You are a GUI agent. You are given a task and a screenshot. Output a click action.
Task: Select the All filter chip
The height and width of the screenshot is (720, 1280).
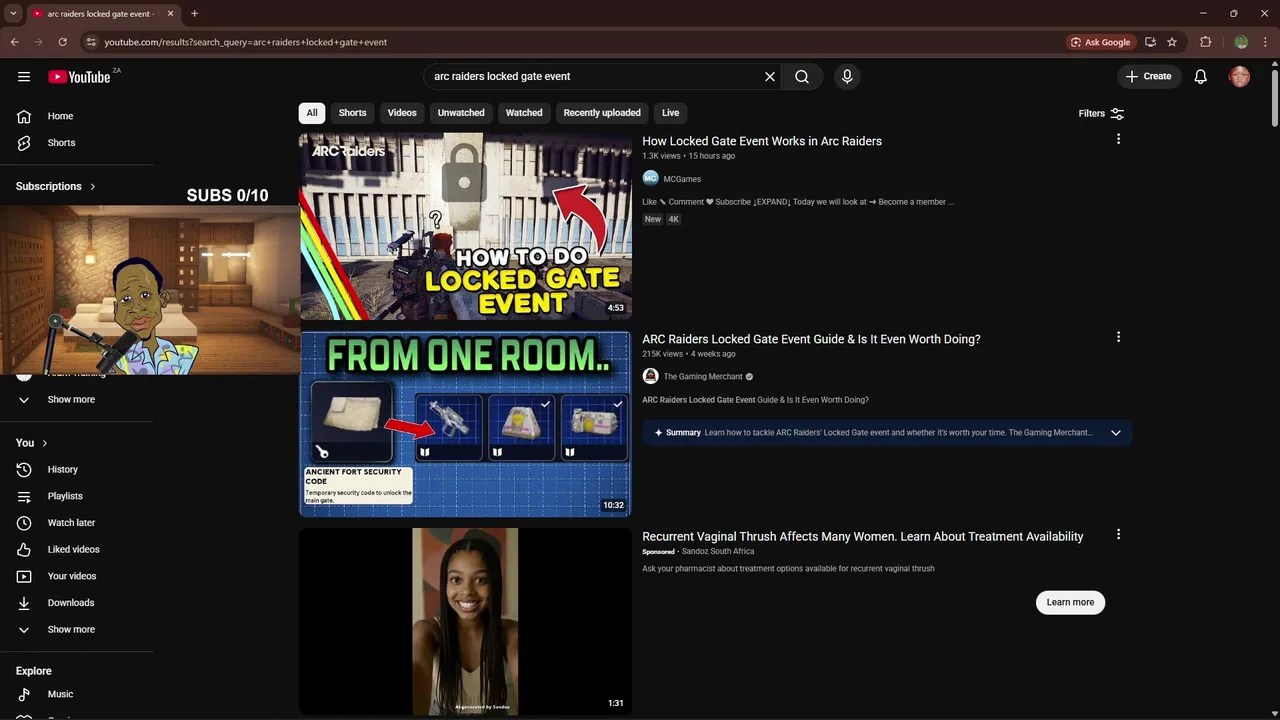pyautogui.click(x=312, y=113)
